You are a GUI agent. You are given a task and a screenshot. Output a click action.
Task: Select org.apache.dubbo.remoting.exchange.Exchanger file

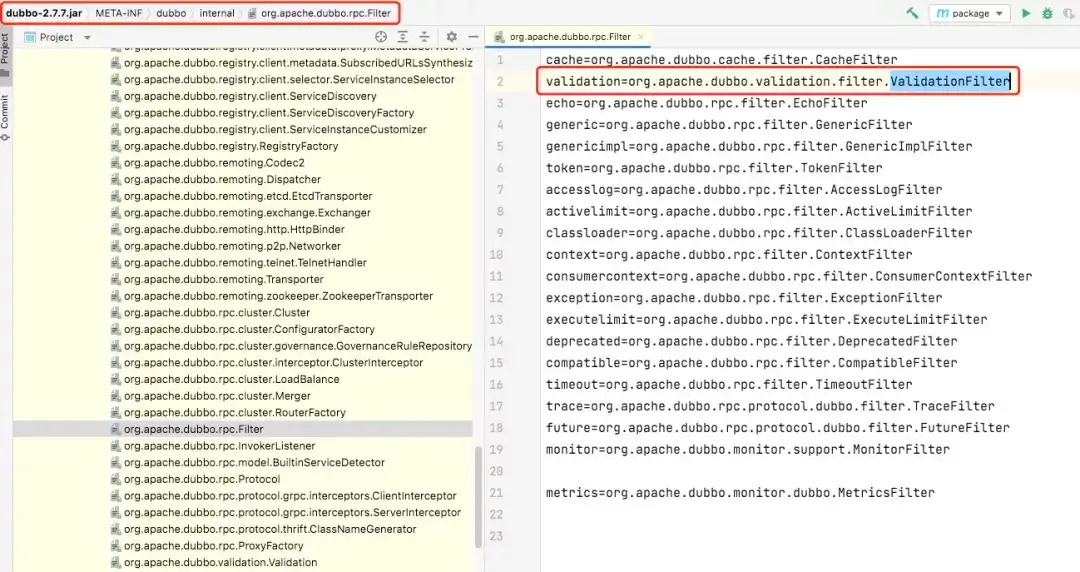tap(247, 212)
